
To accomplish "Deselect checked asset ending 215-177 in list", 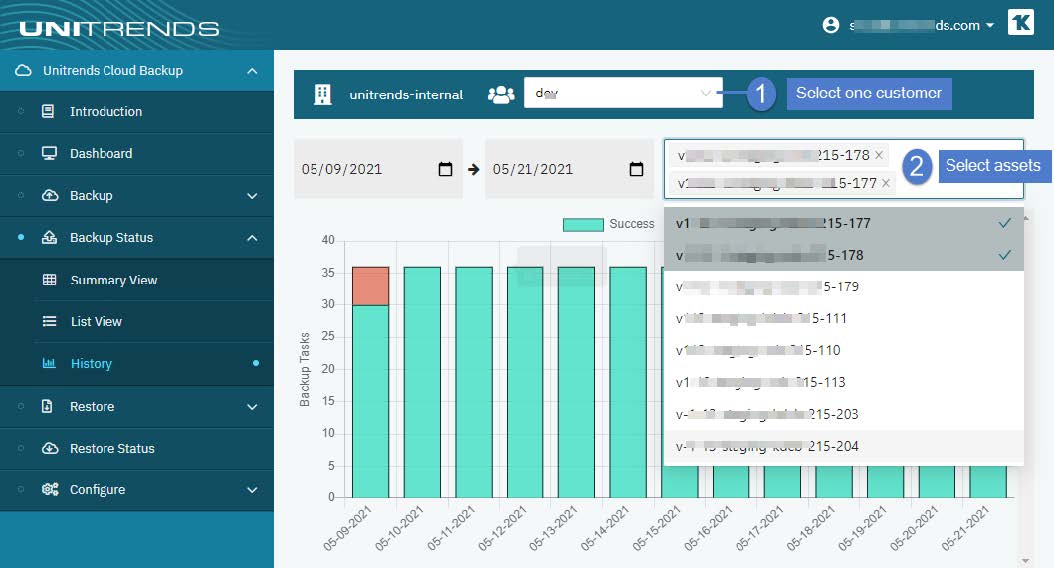I will click(844, 223).
